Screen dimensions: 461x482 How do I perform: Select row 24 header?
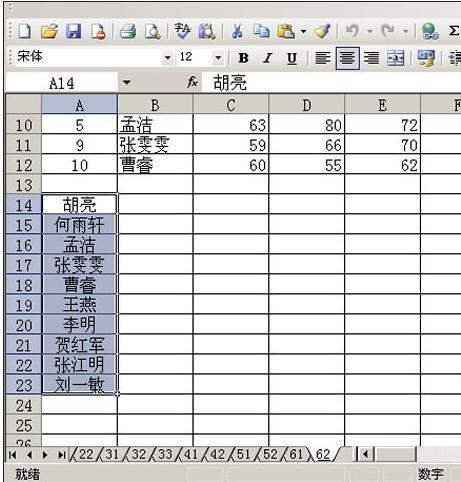point(24,405)
